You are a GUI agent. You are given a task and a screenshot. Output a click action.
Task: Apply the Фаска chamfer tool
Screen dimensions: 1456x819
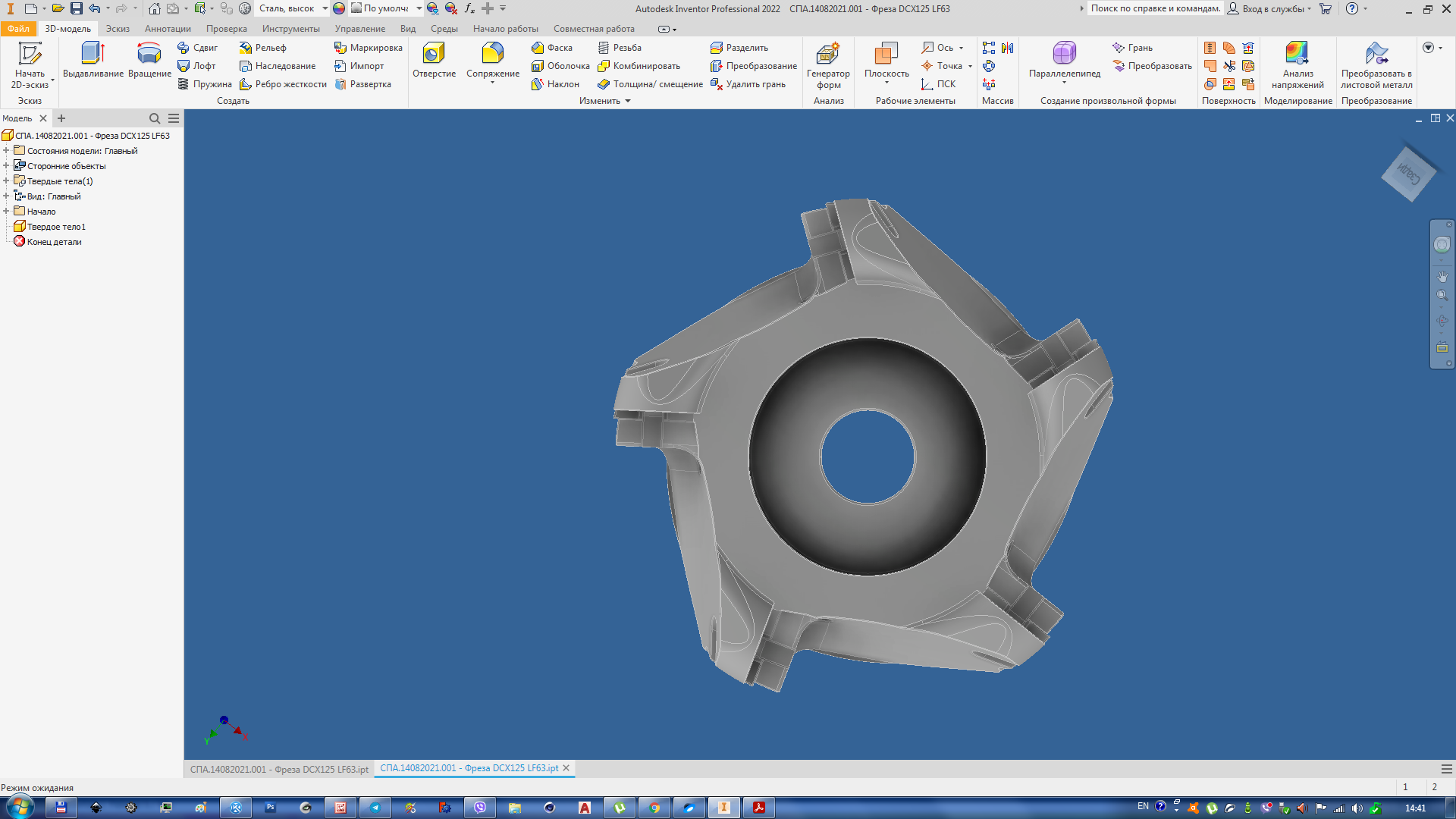[x=551, y=48]
